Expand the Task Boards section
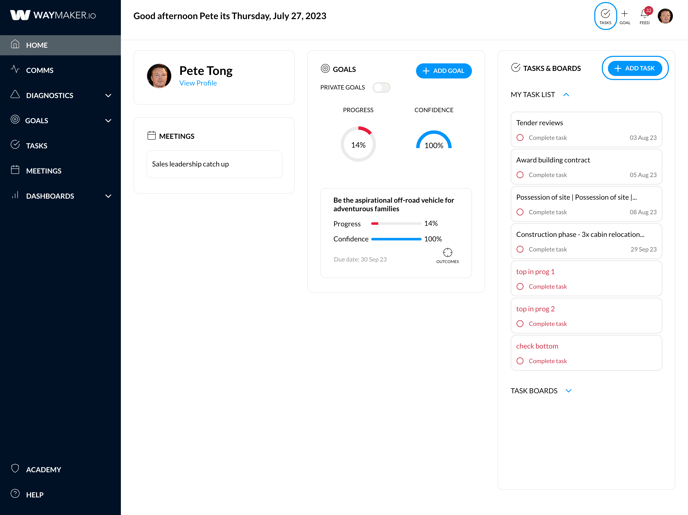This screenshot has height=515, width=688. pos(569,390)
